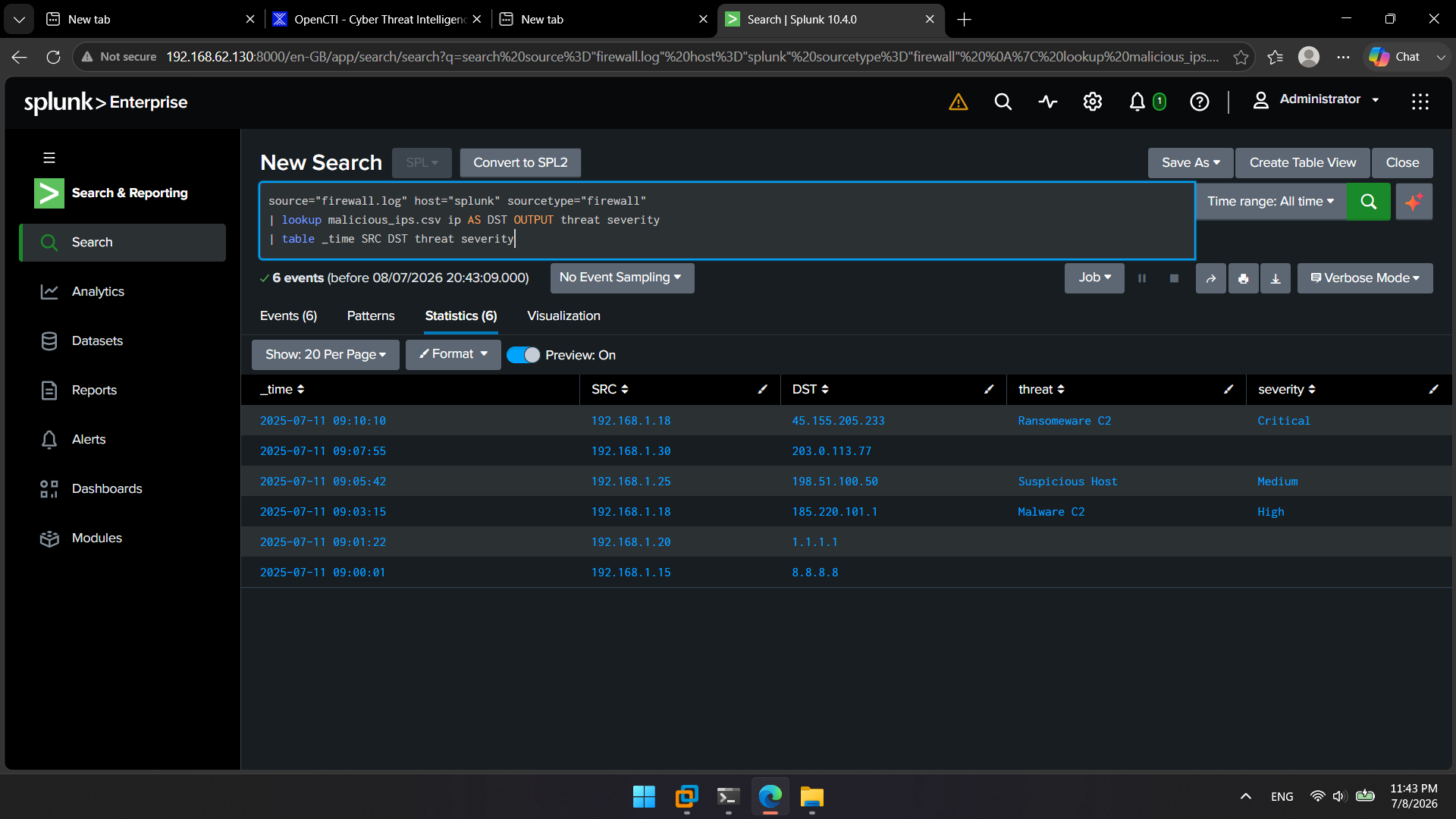Viewport: 1456px width, 819px height.
Task: Refresh the browser page
Action: click(x=53, y=57)
